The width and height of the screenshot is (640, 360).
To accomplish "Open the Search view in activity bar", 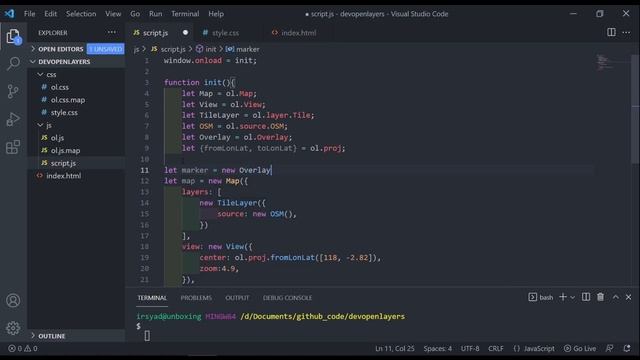I will click(13, 63).
